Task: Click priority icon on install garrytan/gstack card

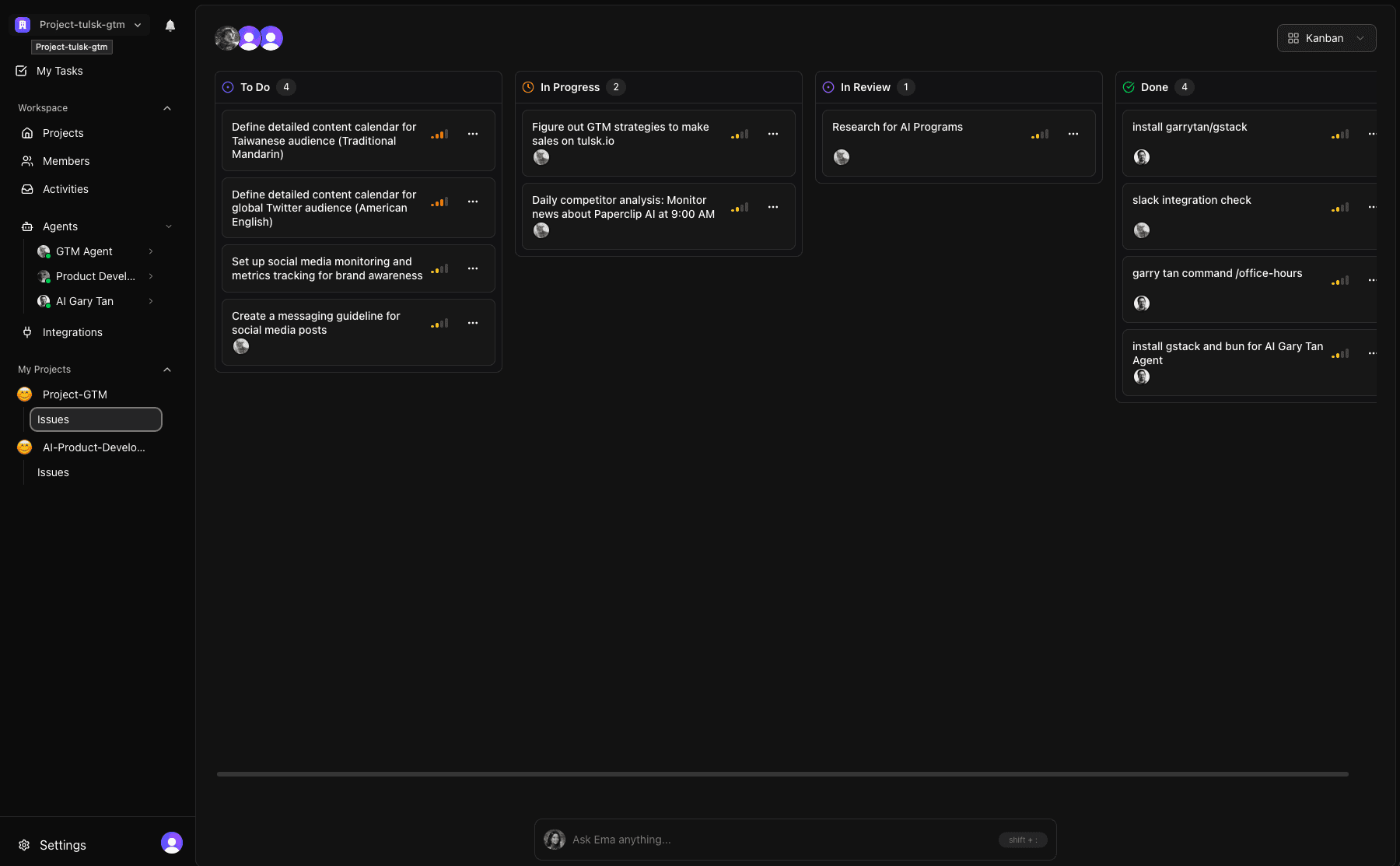Action: click(x=1339, y=135)
